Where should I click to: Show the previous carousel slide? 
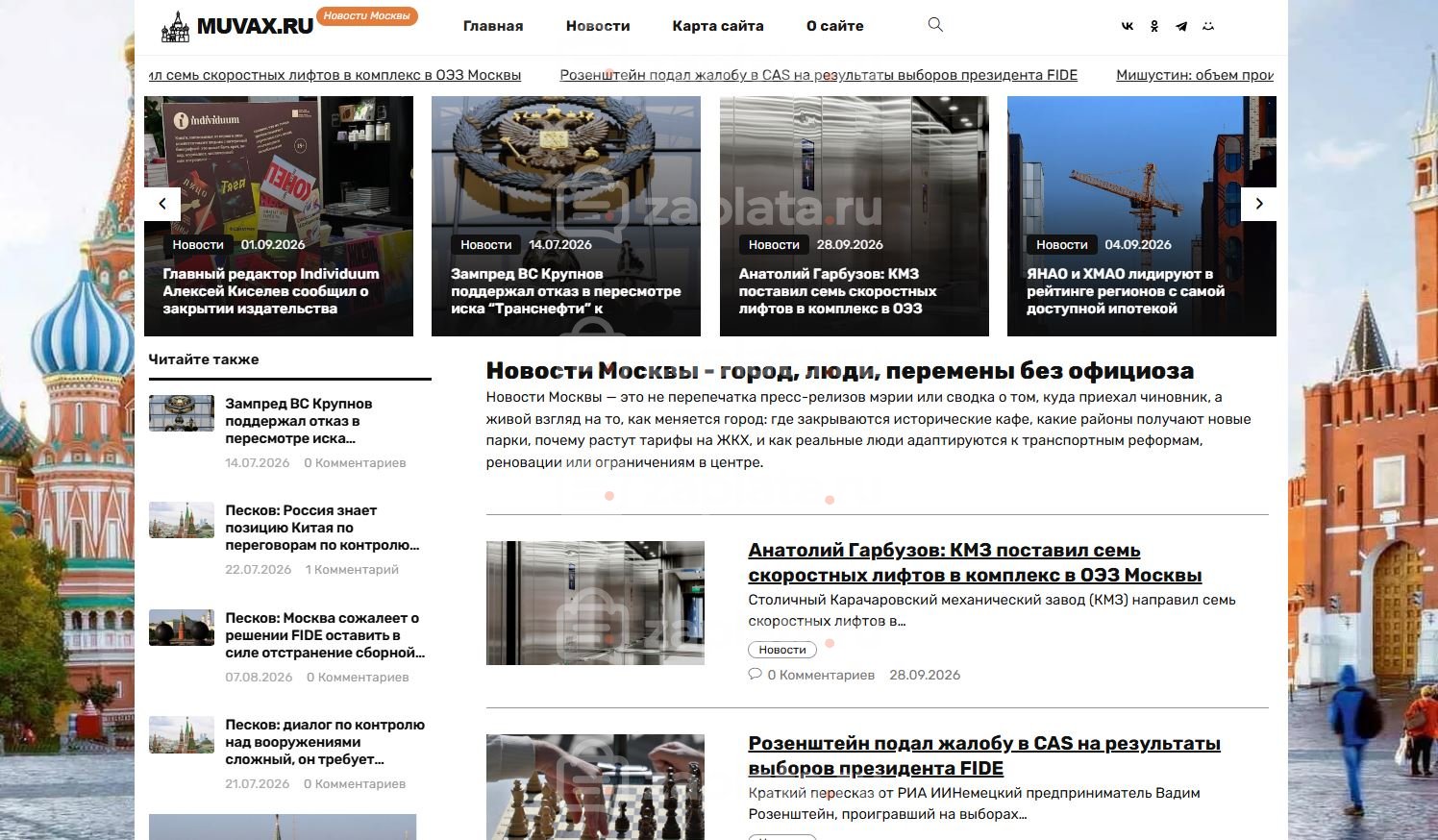(162, 203)
